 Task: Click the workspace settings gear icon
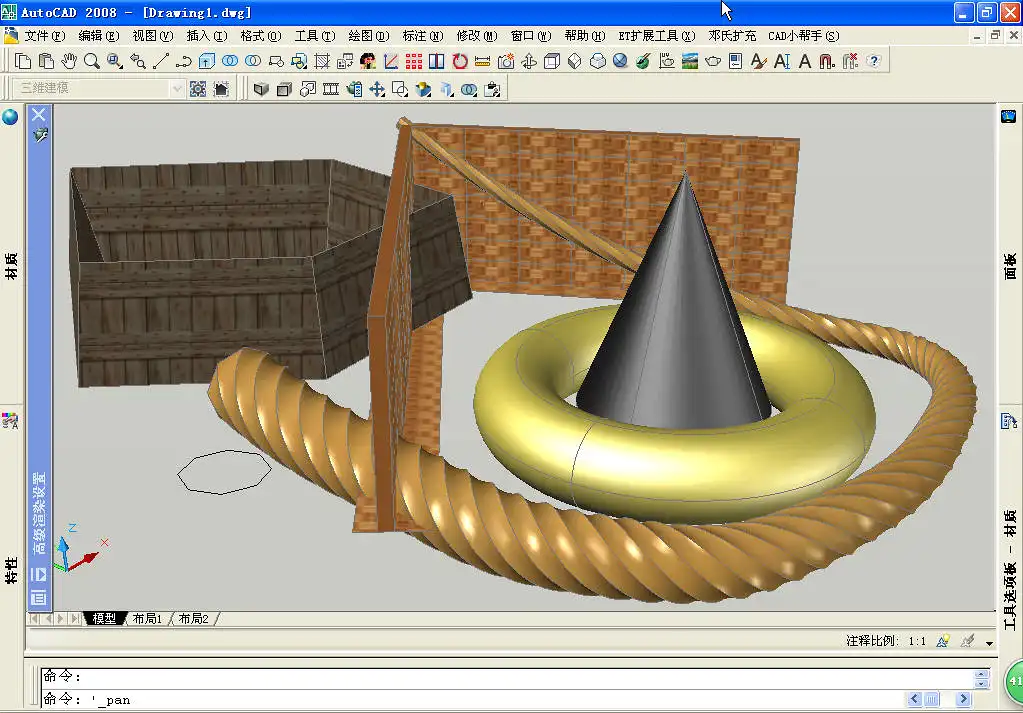click(198, 89)
